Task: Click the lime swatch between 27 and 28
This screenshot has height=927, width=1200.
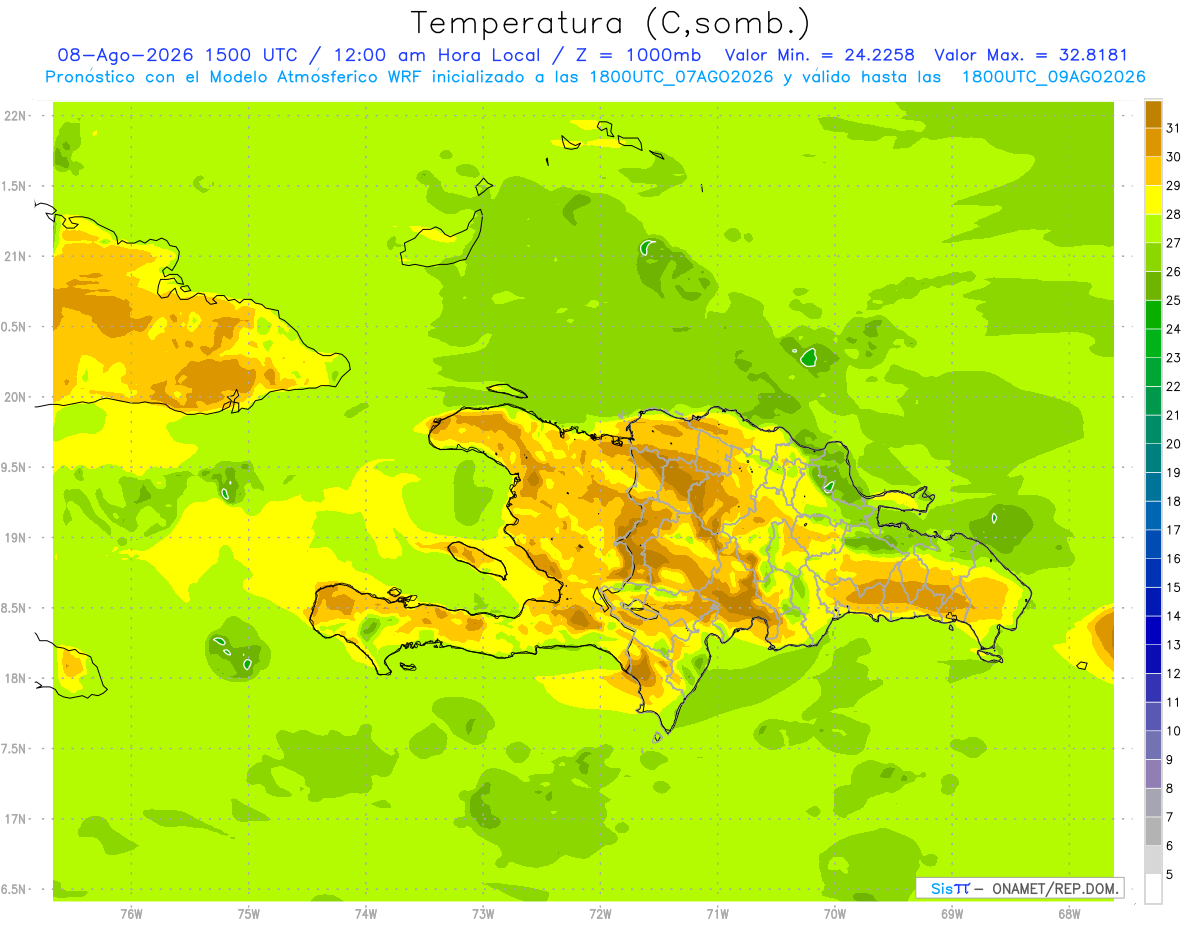Action: tap(1154, 228)
